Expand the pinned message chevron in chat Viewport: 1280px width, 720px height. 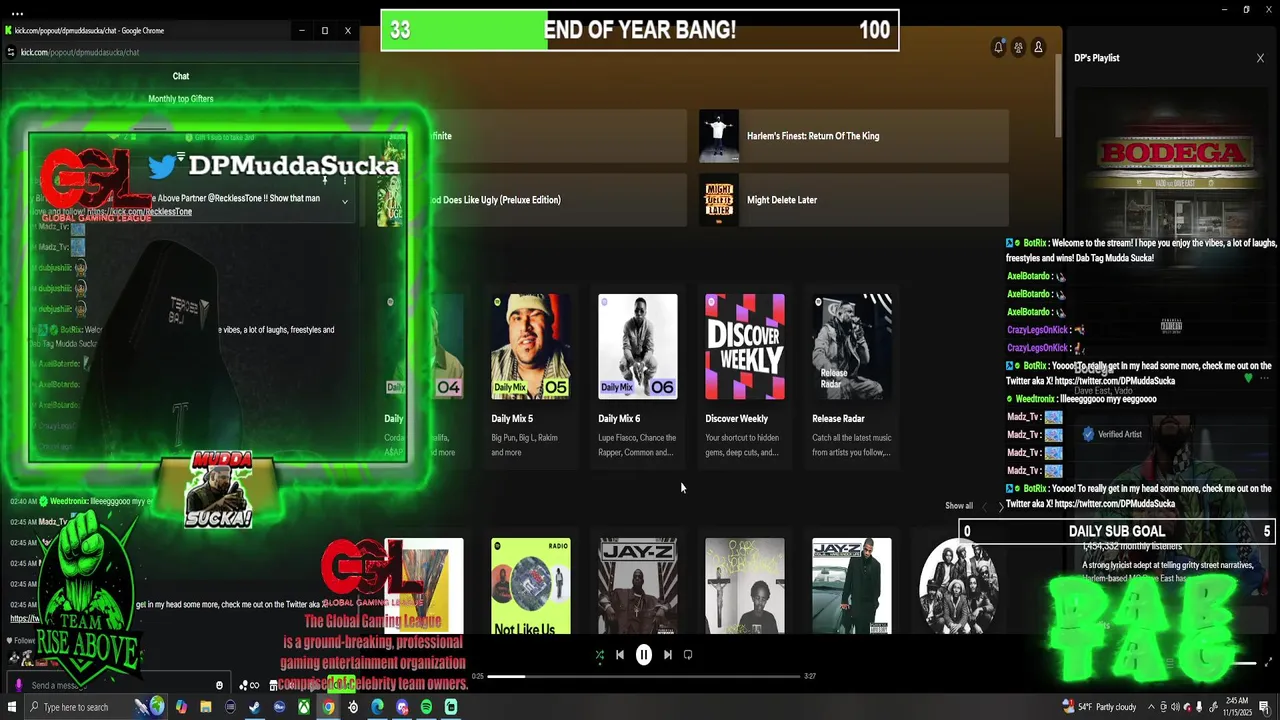[345, 202]
